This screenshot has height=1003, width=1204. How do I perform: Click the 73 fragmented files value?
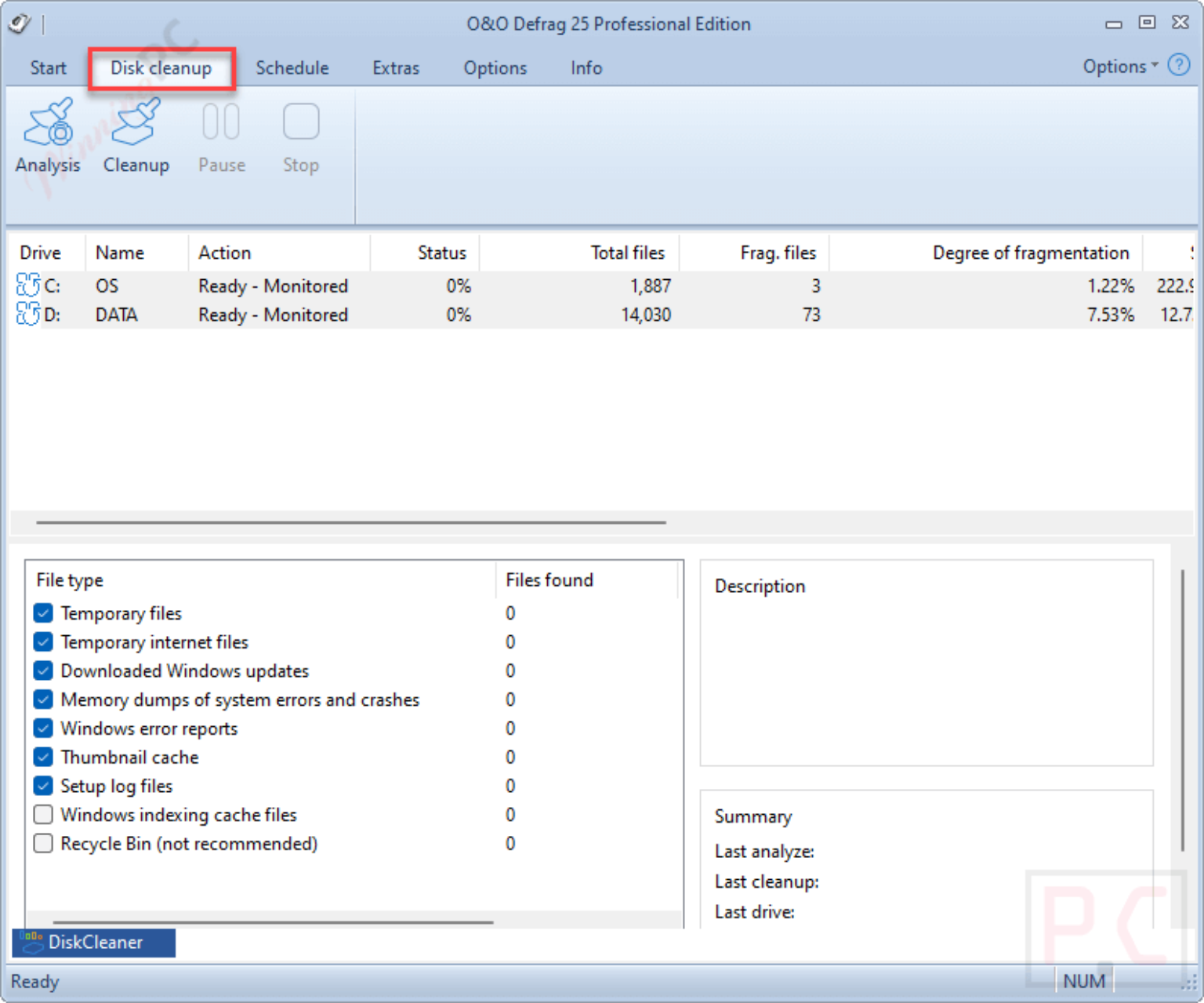click(811, 314)
